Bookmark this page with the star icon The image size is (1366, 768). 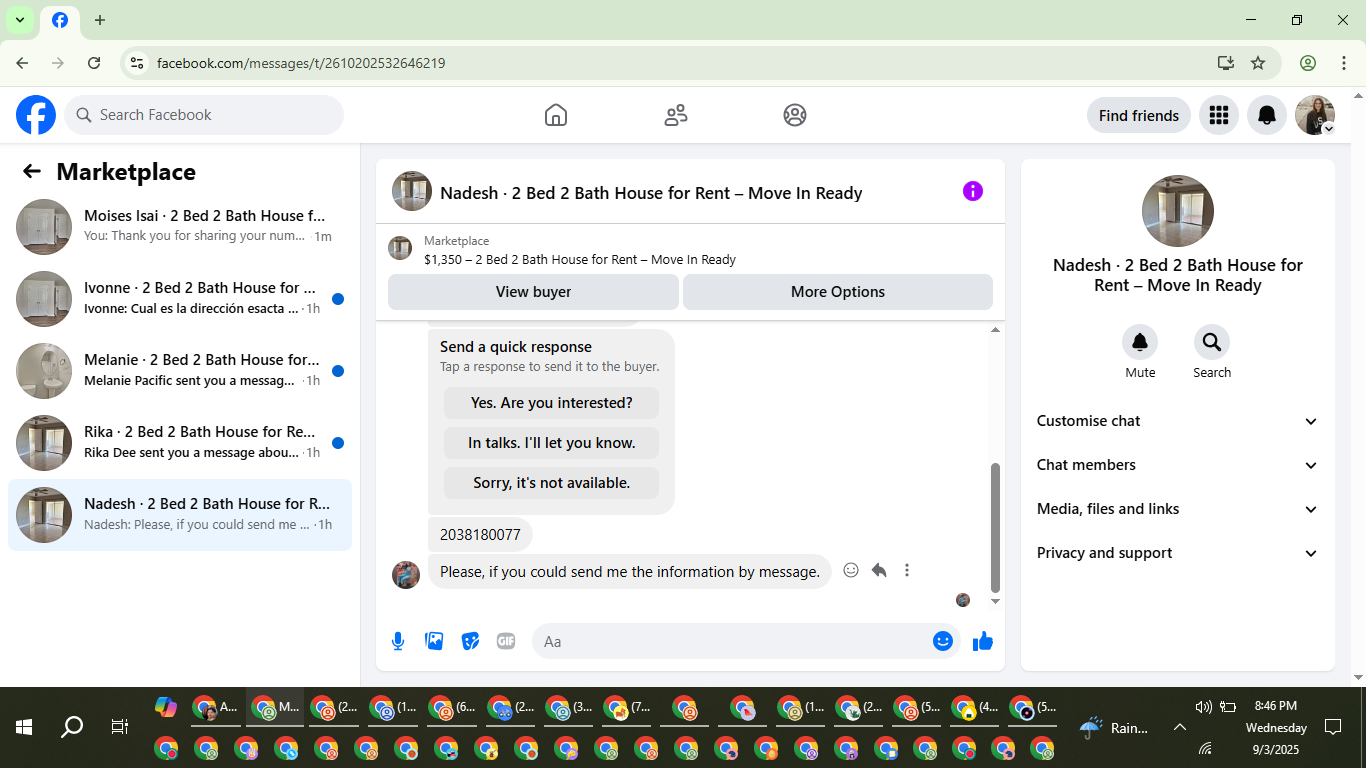[1258, 63]
